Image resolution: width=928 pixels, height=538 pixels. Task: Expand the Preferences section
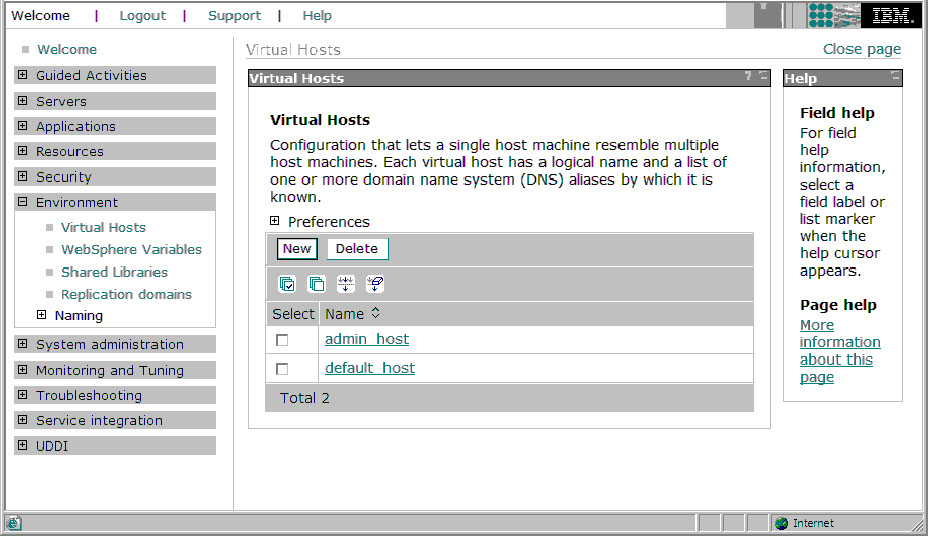tap(275, 221)
